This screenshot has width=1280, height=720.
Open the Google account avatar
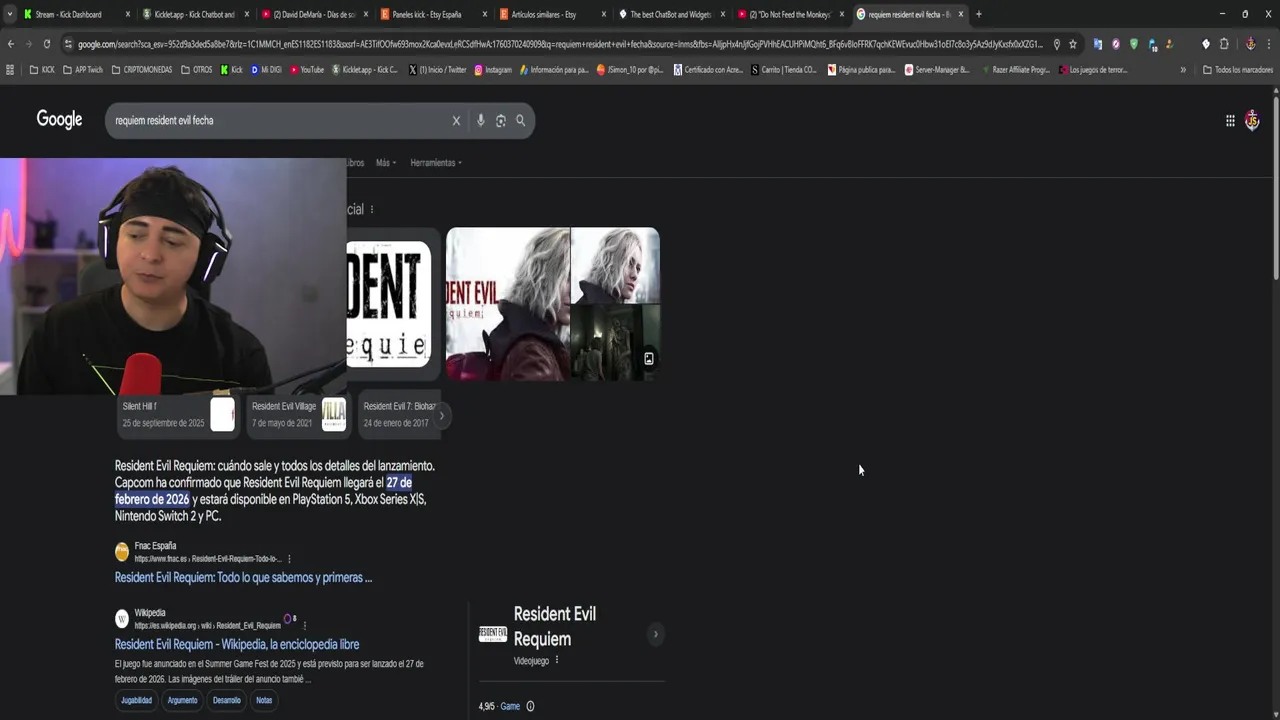tap(1252, 120)
